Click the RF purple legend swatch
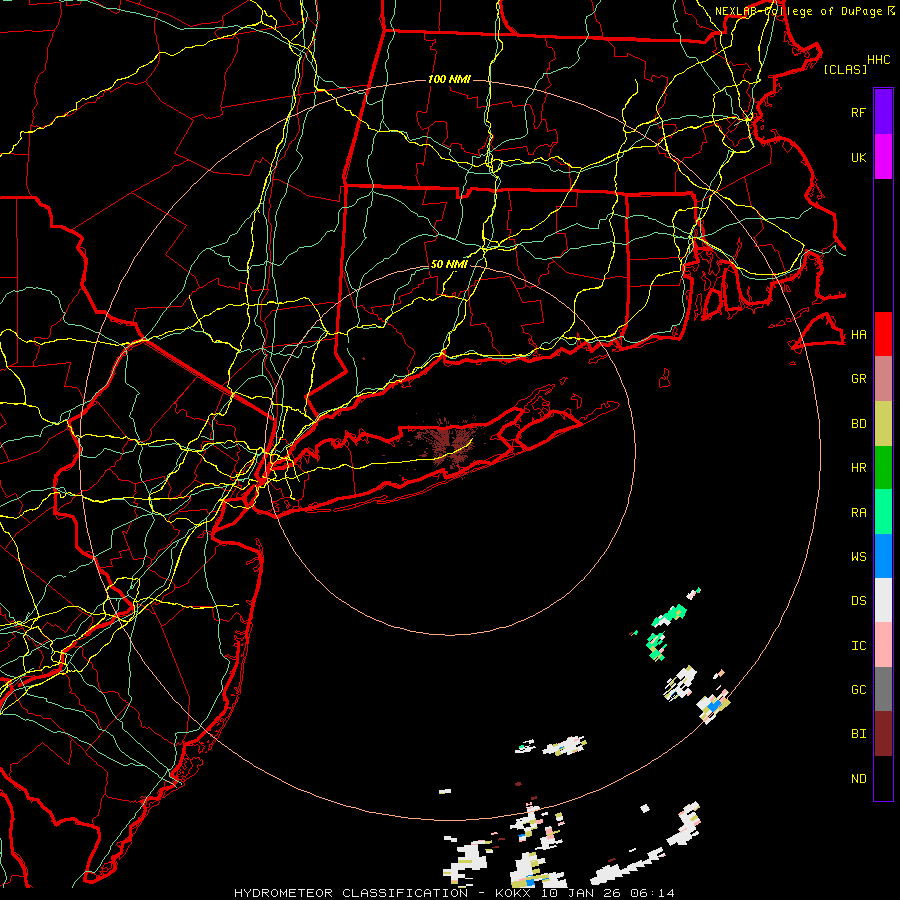Viewport: 900px width, 900px height. 883,112
